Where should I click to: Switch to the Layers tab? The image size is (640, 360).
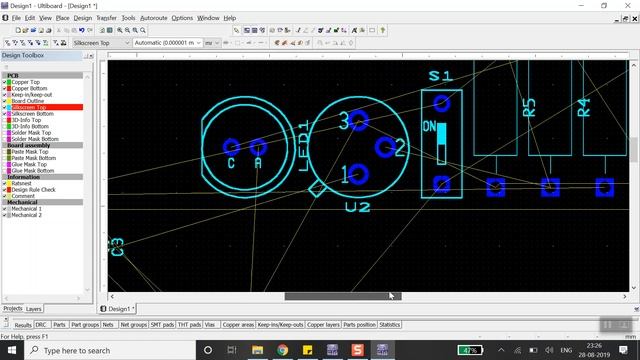pos(33,309)
